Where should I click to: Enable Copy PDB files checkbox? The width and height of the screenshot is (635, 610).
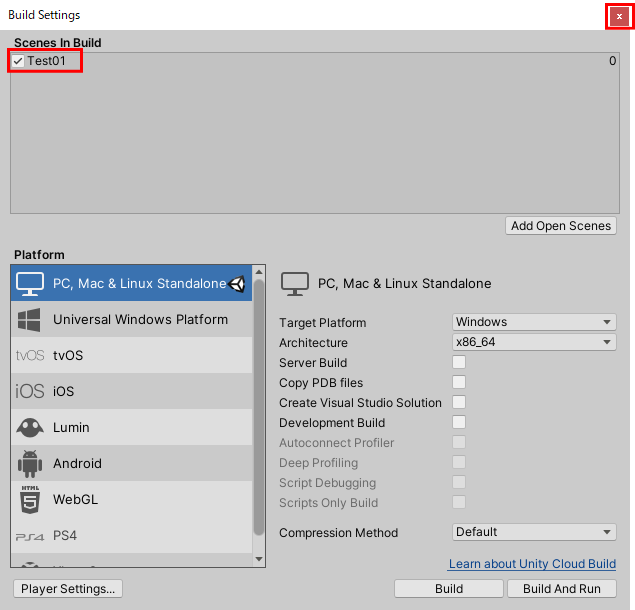point(459,382)
